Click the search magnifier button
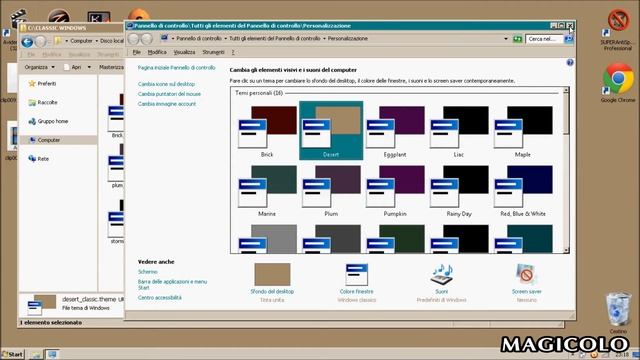The width and height of the screenshot is (640, 360). click(x=569, y=39)
